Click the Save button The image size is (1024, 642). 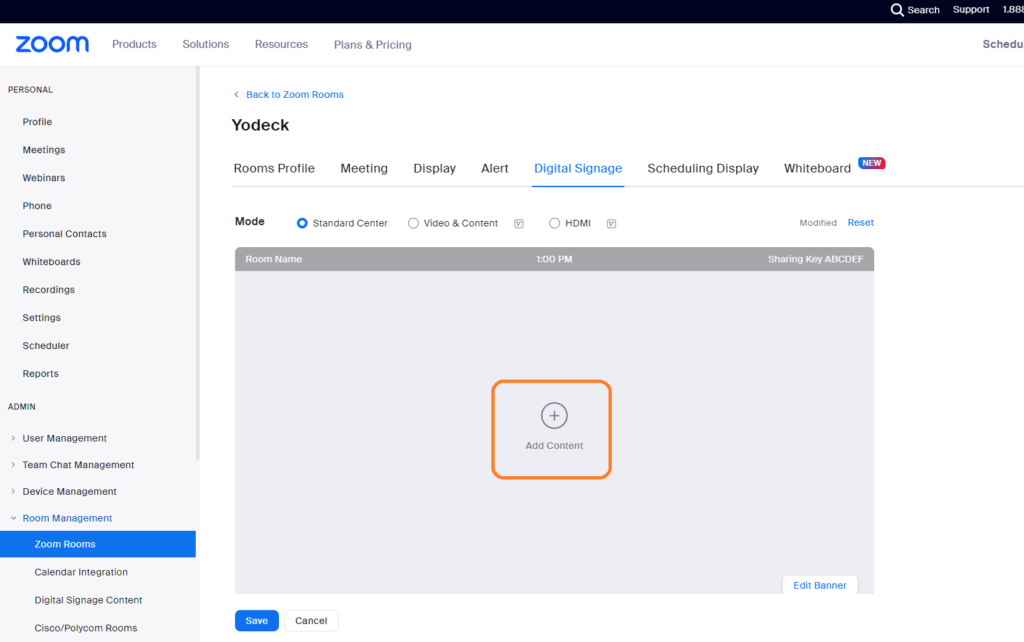(256, 620)
